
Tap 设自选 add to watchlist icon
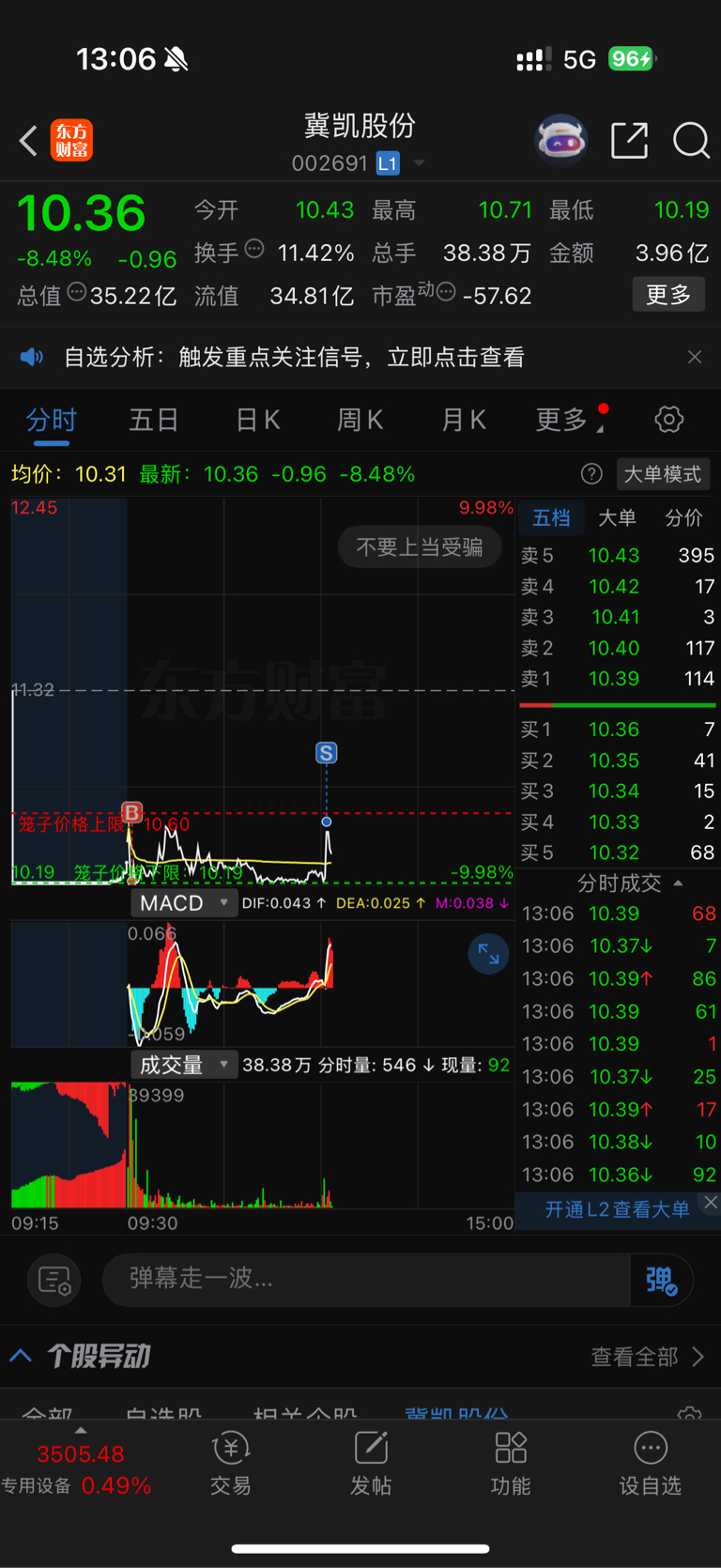coord(650,1463)
